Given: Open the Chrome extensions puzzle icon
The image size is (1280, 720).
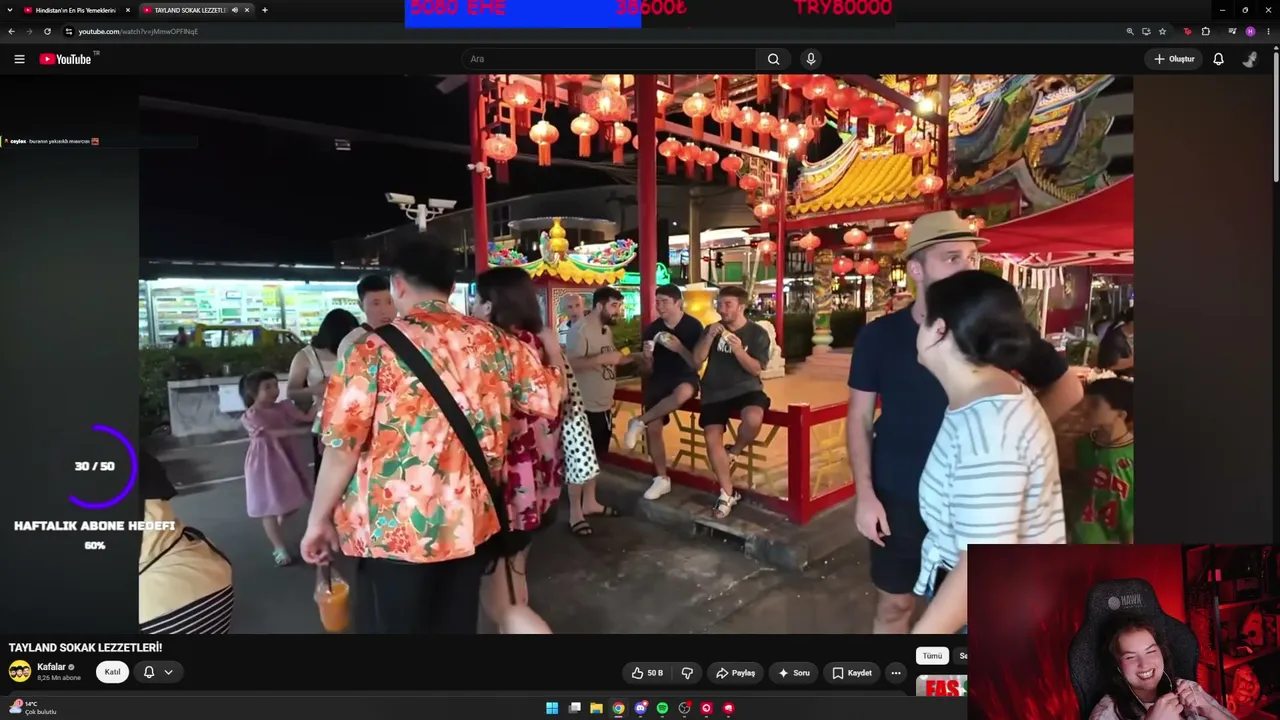Looking at the screenshot, I should point(1205,31).
